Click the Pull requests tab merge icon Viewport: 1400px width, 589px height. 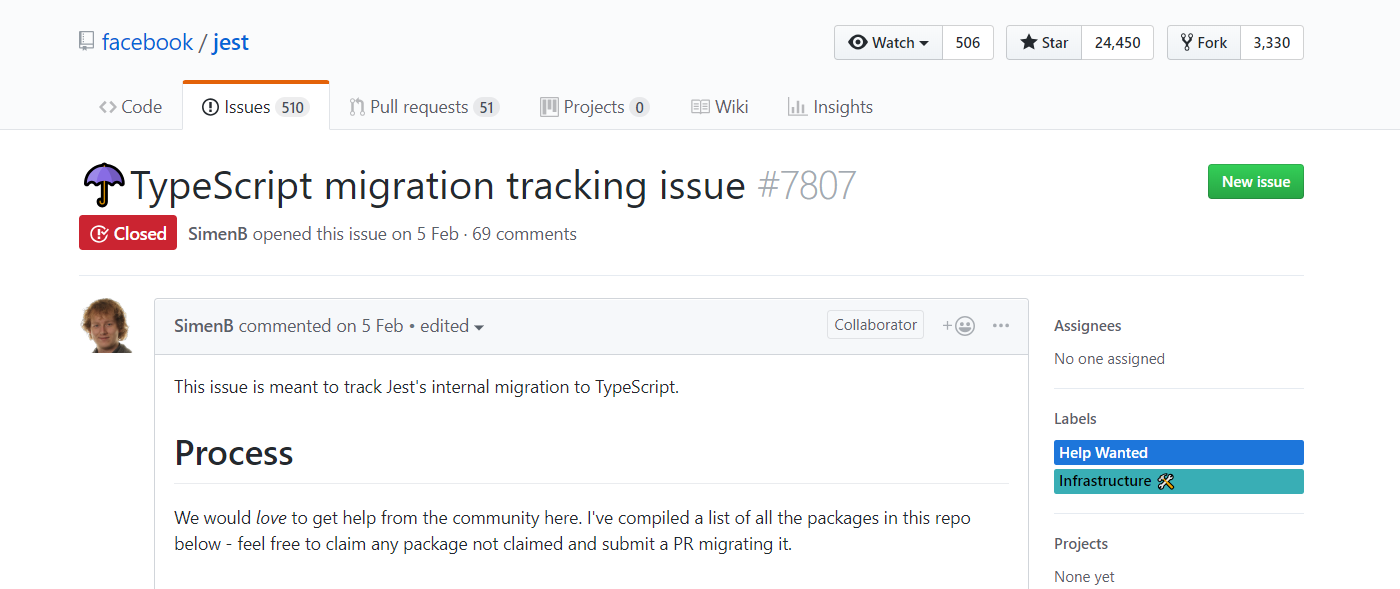(x=357, y=107)
